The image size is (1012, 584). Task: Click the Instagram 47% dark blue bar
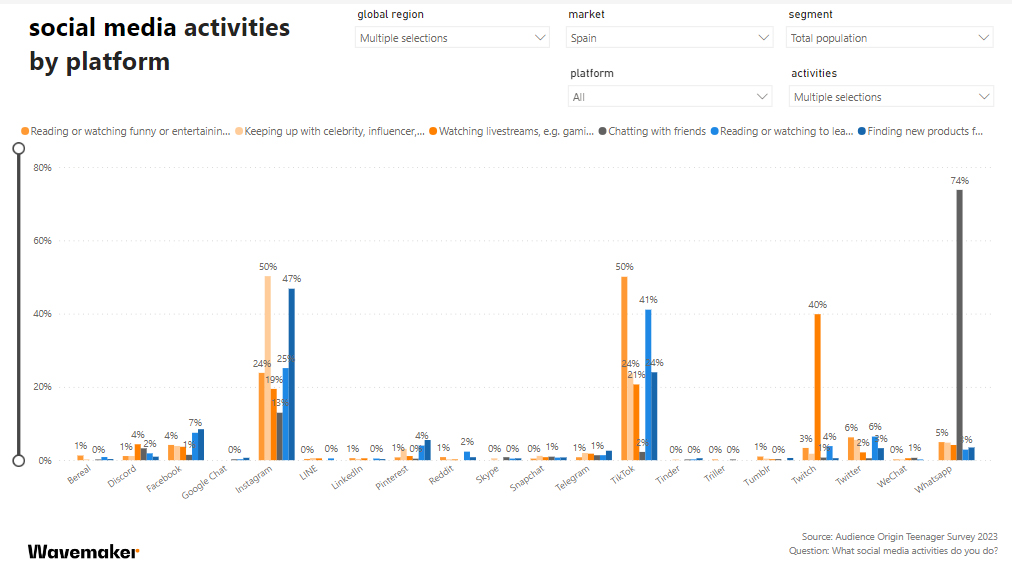(292, 374)
